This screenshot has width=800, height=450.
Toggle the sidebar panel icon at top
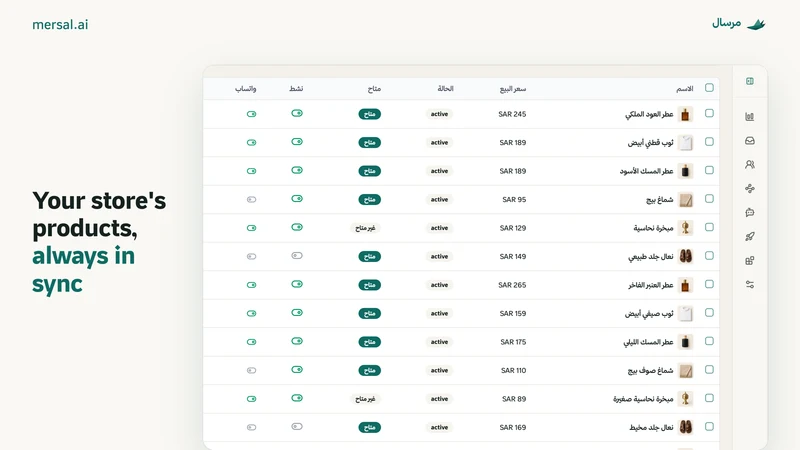pyautogui.click(x=749, y=81)
